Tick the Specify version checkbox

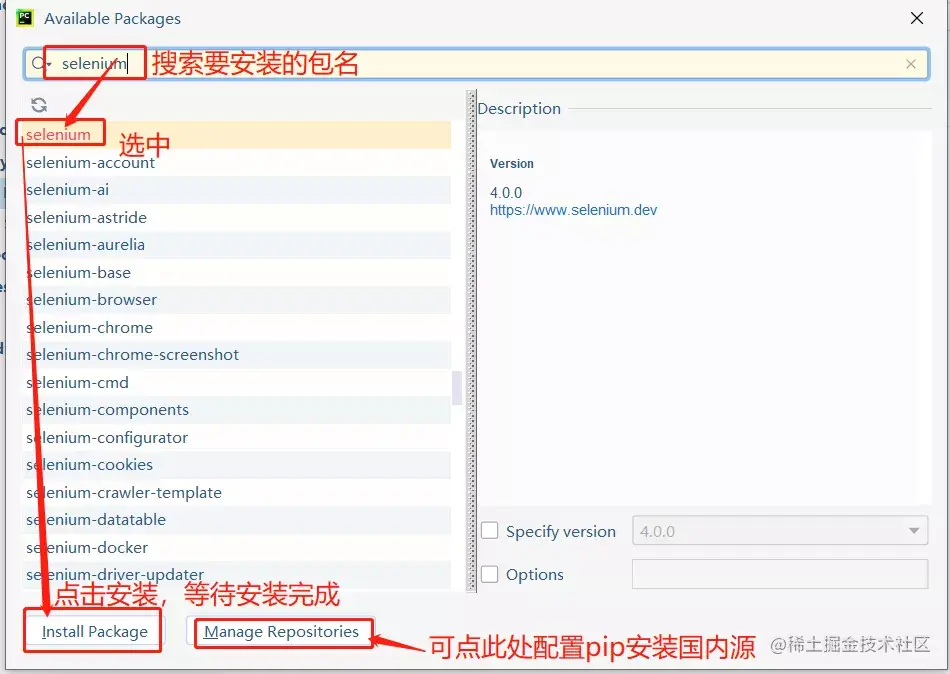(490, 531)
